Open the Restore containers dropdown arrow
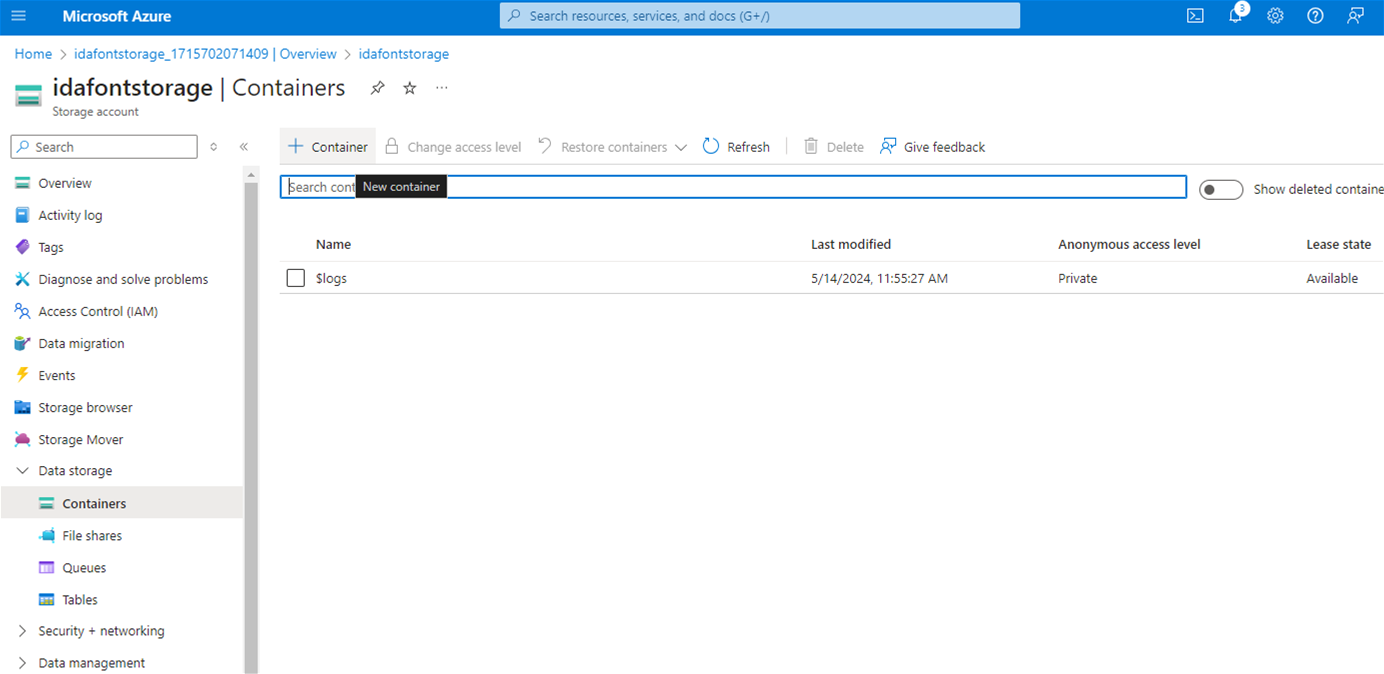The height and width of the screenshot is (674, 1384). (681, 147)
